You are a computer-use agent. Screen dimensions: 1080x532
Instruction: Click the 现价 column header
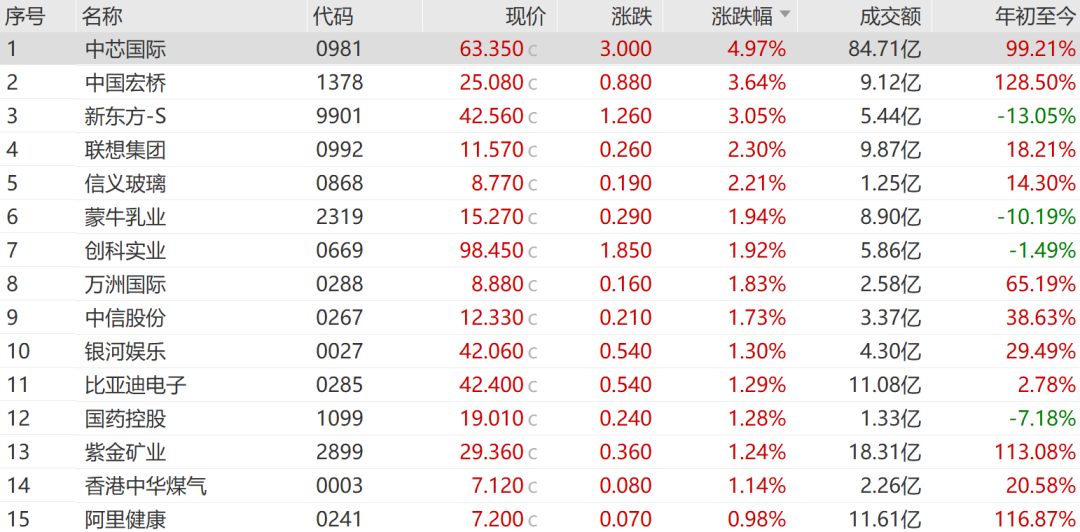point(526,16)
